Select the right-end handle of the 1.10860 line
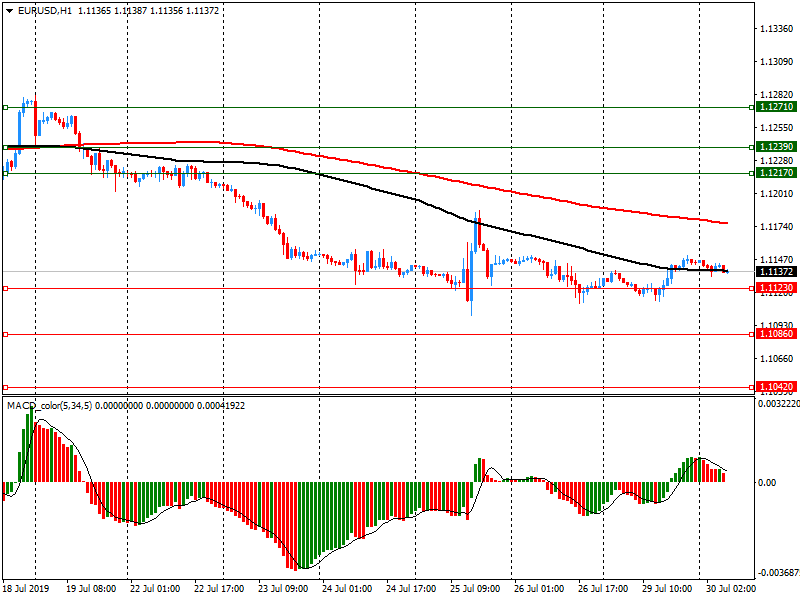The width and height of the screenshot is (800, 600). coord(752,335)
